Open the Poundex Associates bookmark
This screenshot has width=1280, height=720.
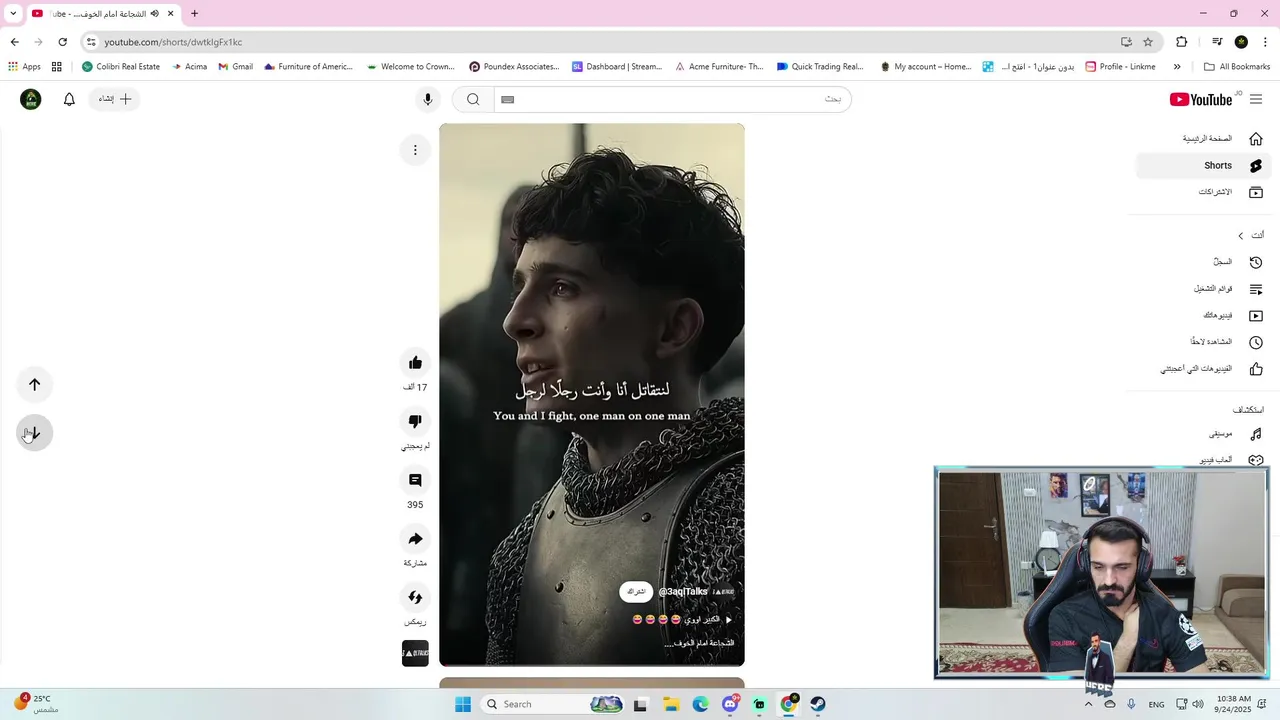(x=514, y=67)
